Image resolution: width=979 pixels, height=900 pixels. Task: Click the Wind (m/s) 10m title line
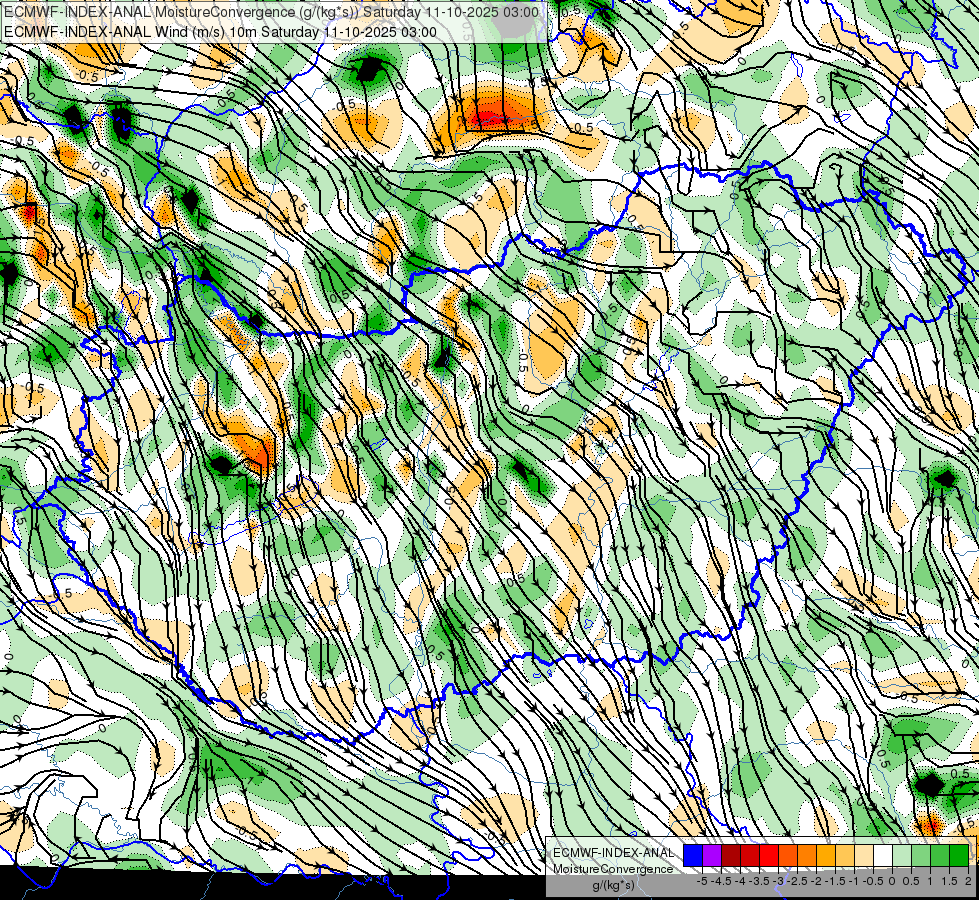coord(220,31)
